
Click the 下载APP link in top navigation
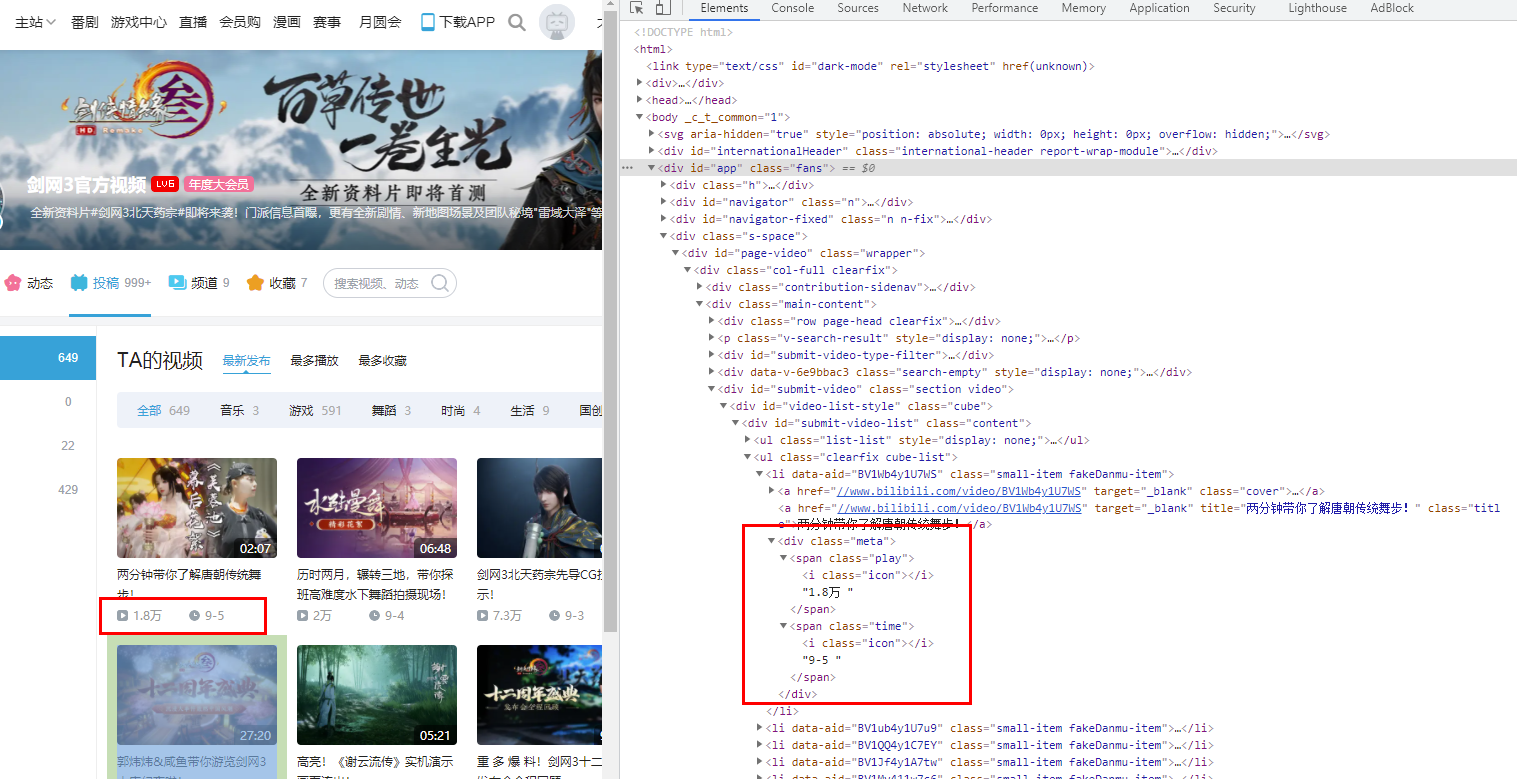pos(458,22)
